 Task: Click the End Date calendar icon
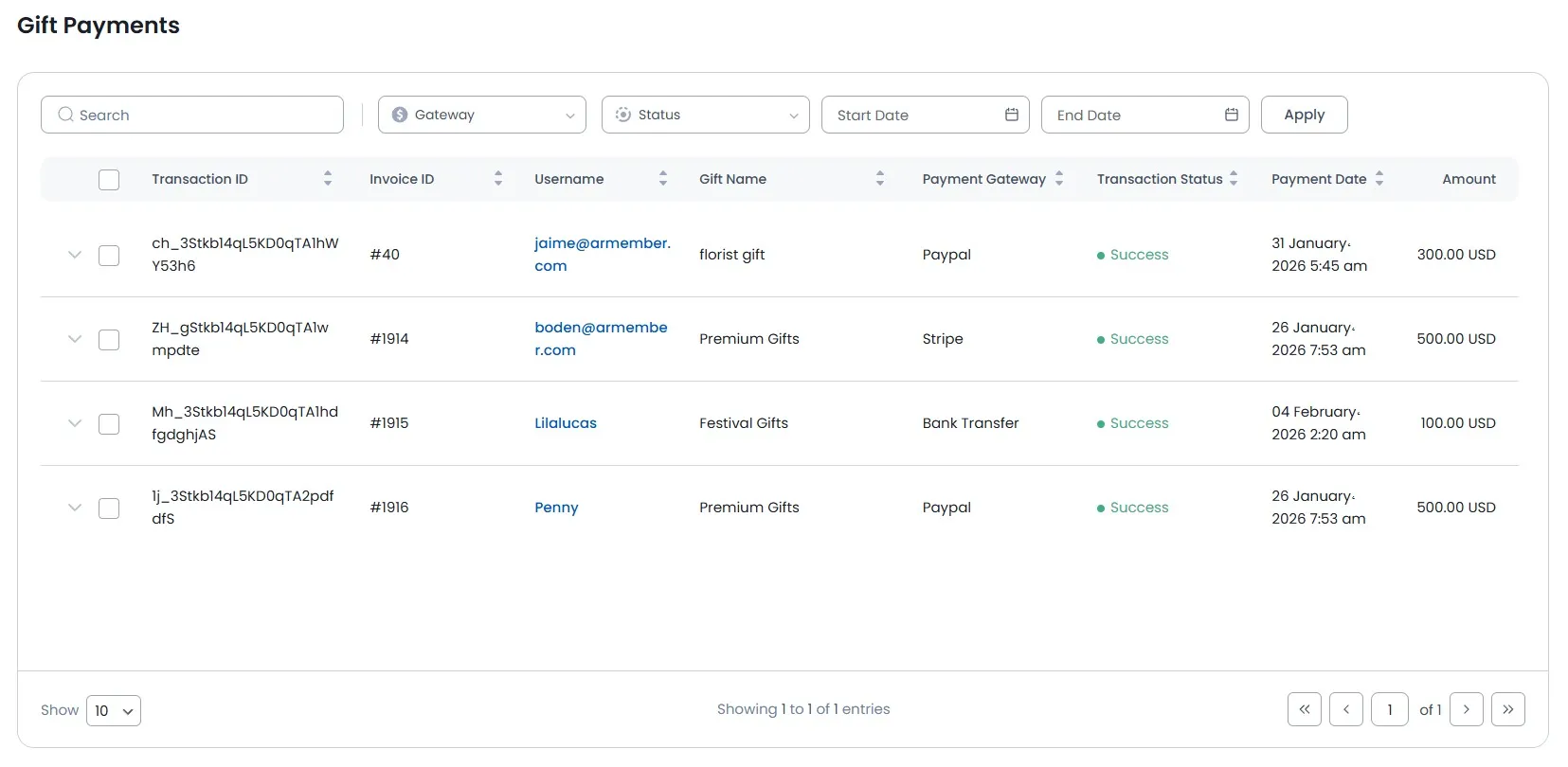(1231, 115)
